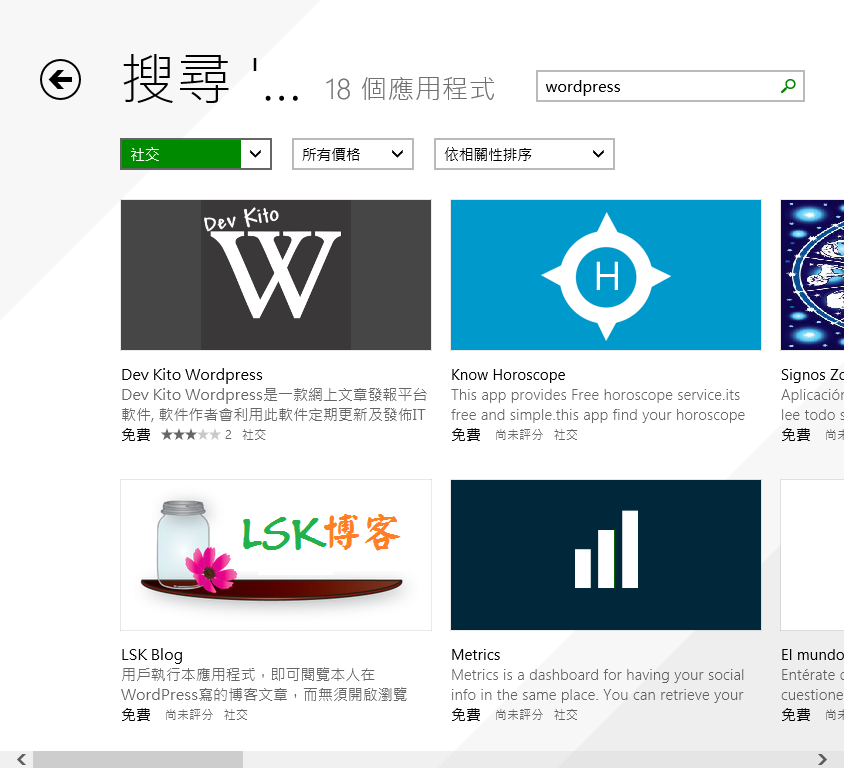
Task: Click 免費 price under Metrics
Action: pyautogui.click(x=466, y=715)
